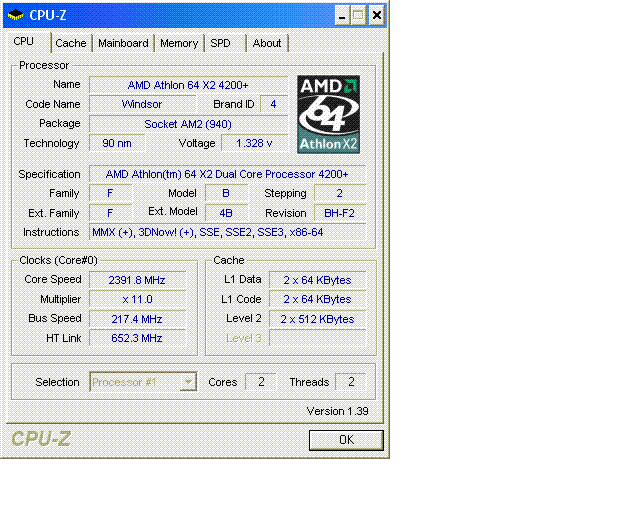This screenshot has width=640, height=512.
Task: Click the Specification field text
Action: click(227, 174)
